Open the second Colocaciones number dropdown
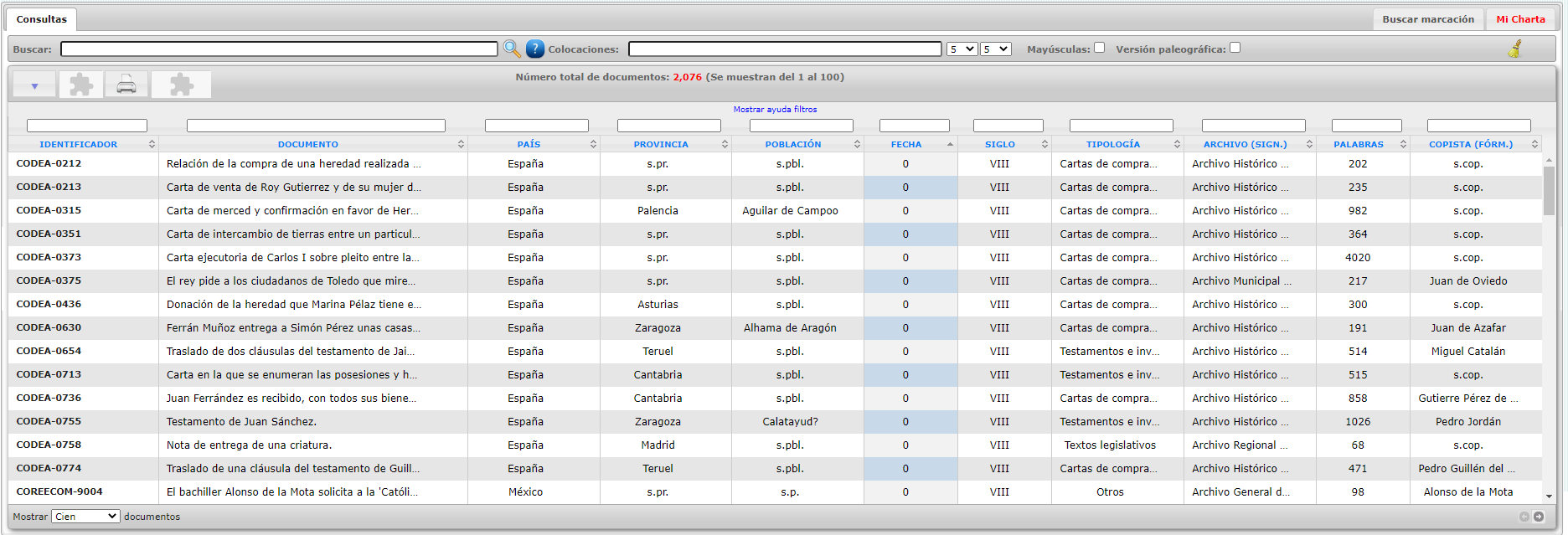 [996, 49]
